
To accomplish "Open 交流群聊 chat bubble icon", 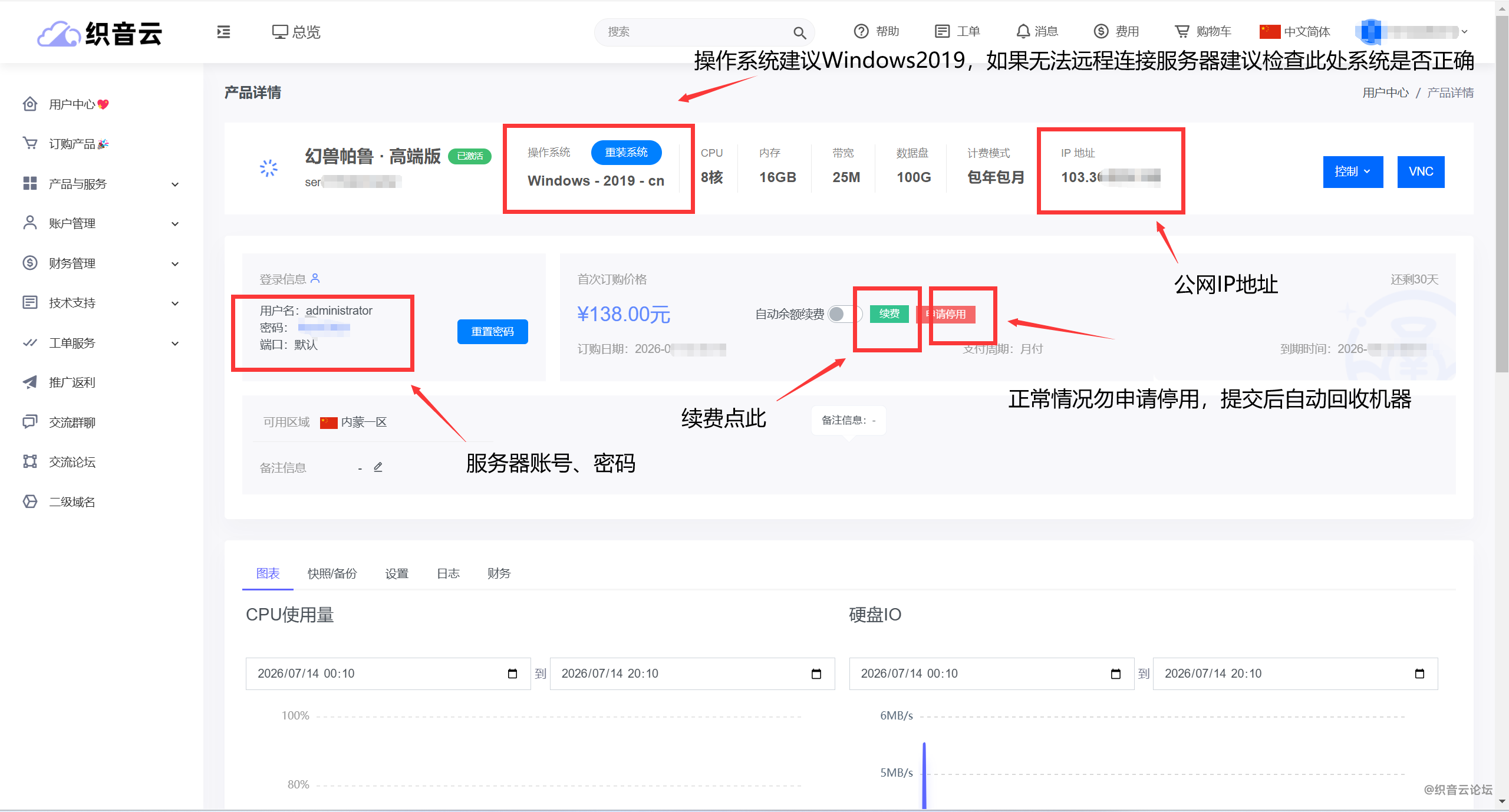I will click(x=30, y=422).
